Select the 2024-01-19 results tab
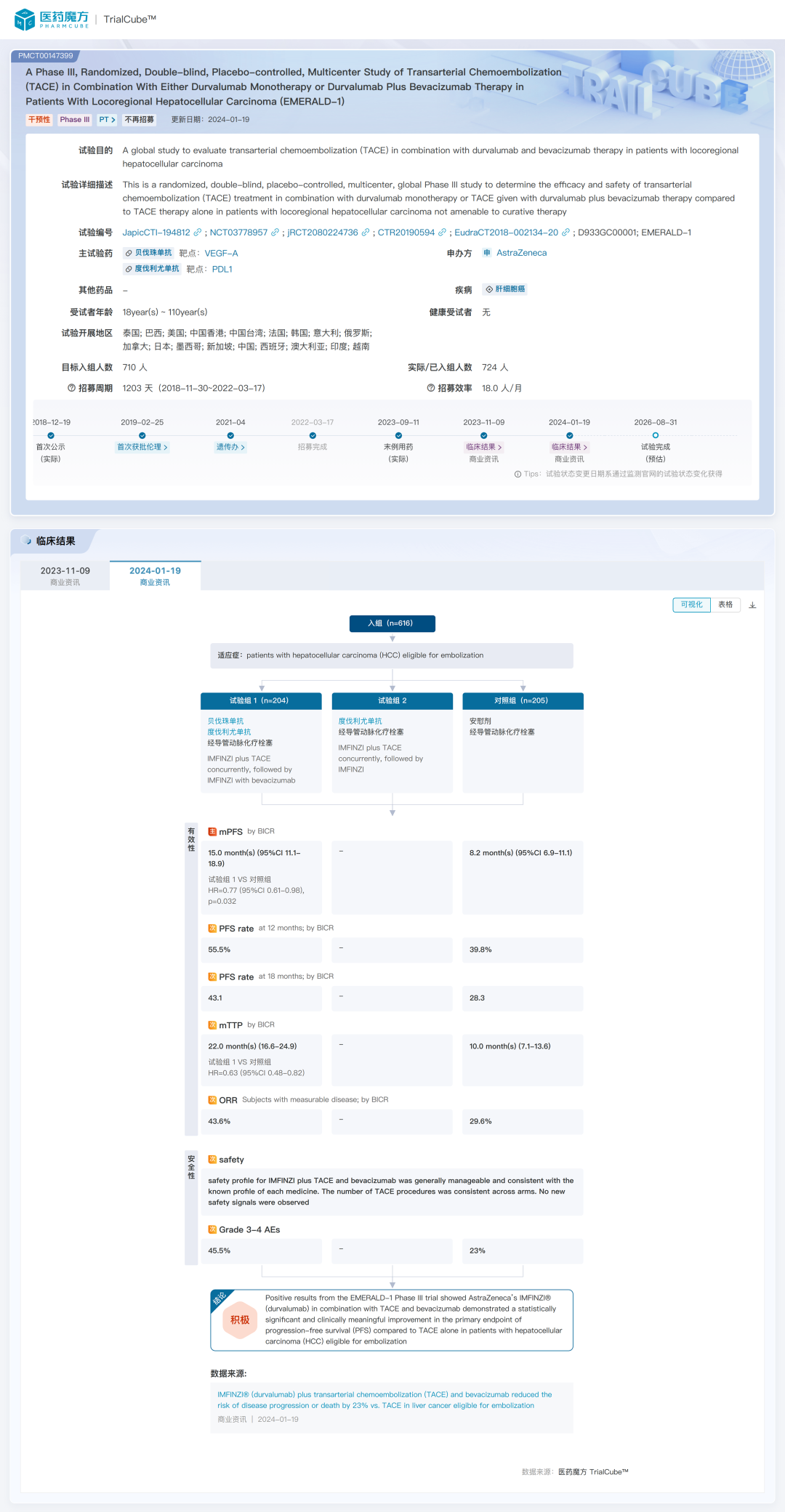Screen dimensions: 785x1512 coord(155,575)
